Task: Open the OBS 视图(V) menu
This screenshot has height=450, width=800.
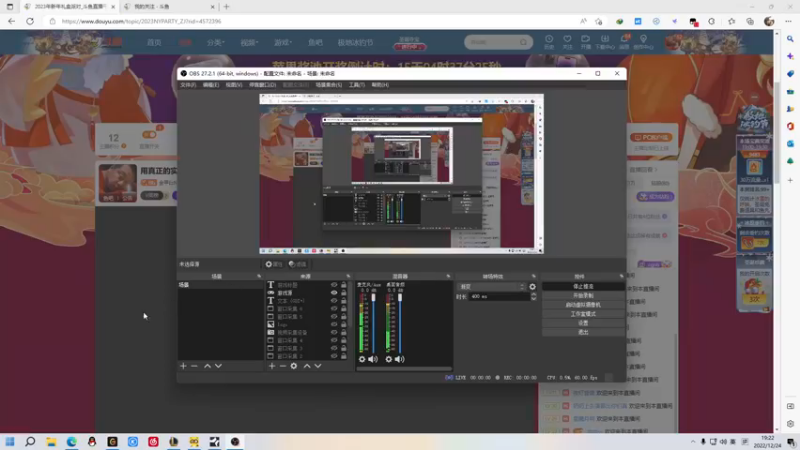Action: click(x=234, y=85)
